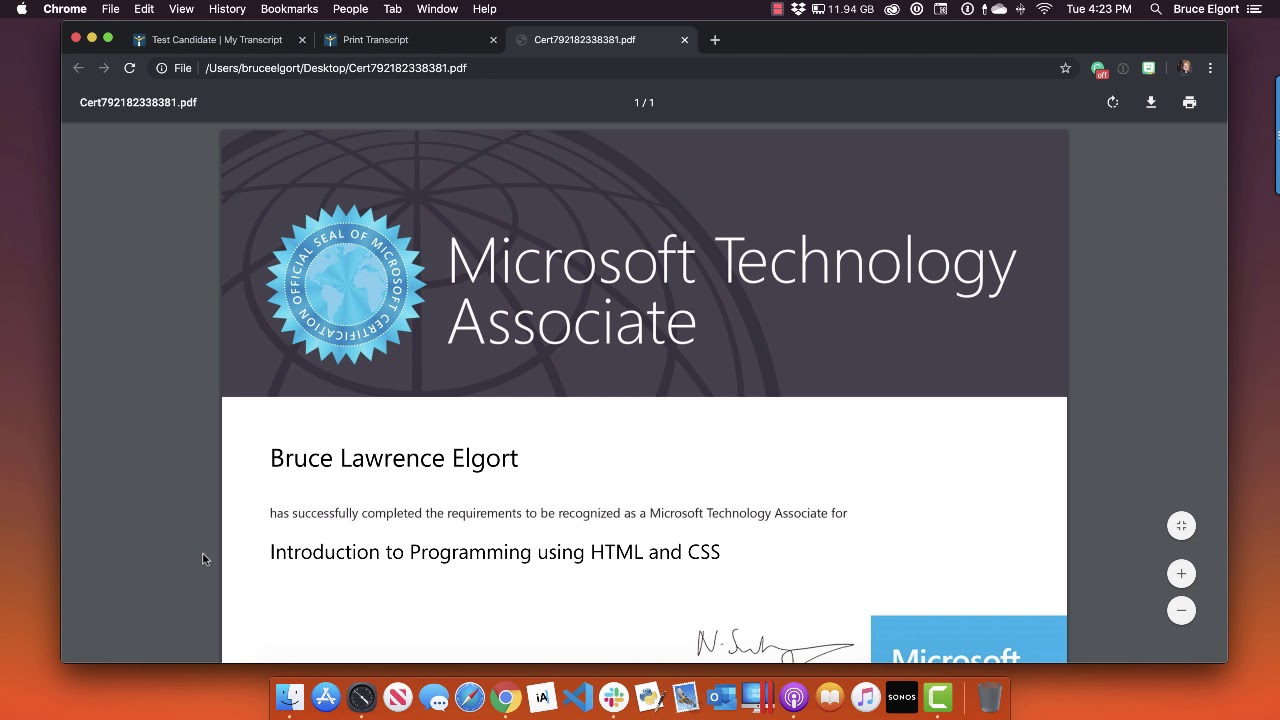This screenshot has width=1280, height=720.
Task: Open Podcasts from the dock
Action: pyautogui.click(x=794, y=697)
